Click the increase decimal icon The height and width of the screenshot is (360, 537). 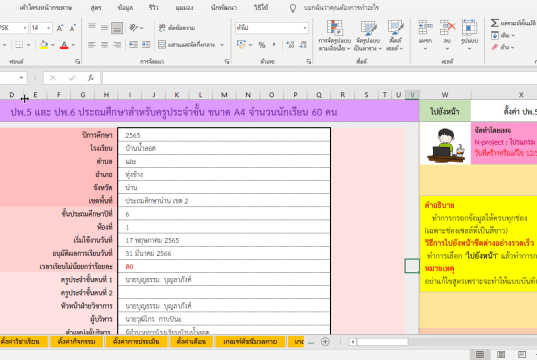coord(290,45)
